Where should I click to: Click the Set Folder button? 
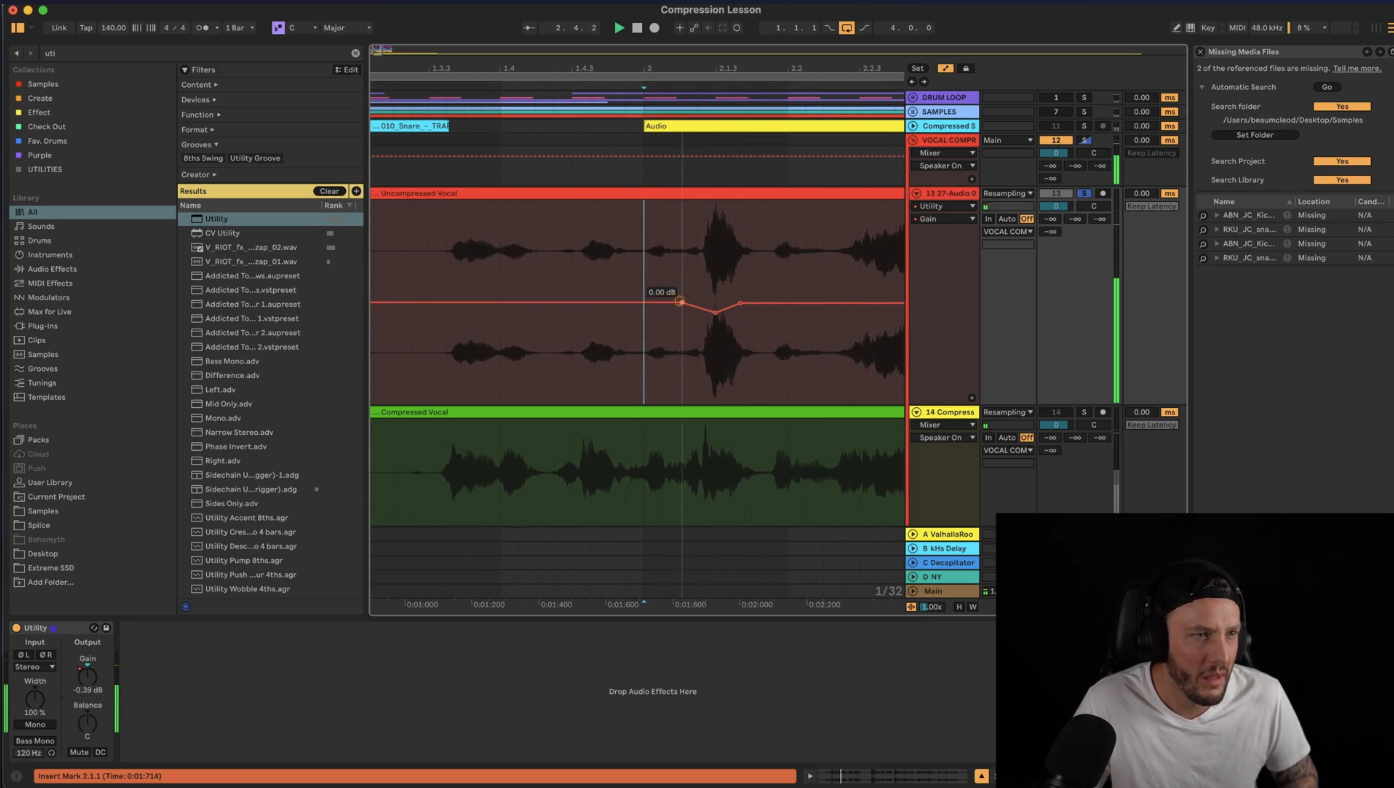coord(1255,135)
